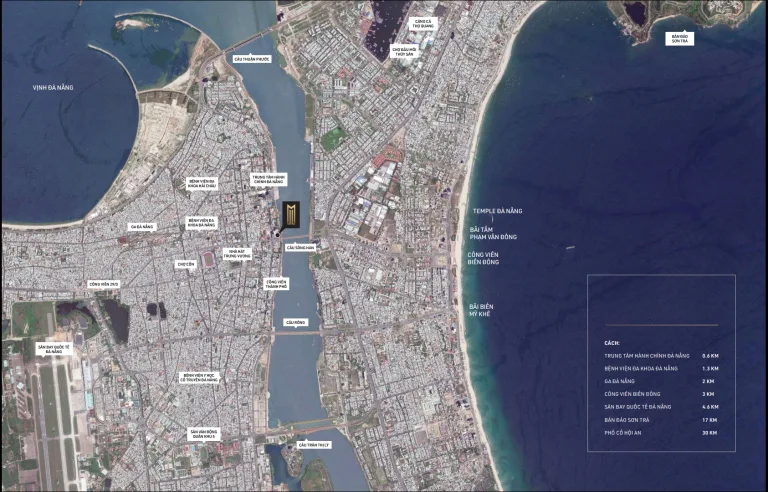Select the Cảng Cá Thọ Quang label
The height and width of the screenshot is (492, 768).
pyautogui.click(x=423, y=22)
